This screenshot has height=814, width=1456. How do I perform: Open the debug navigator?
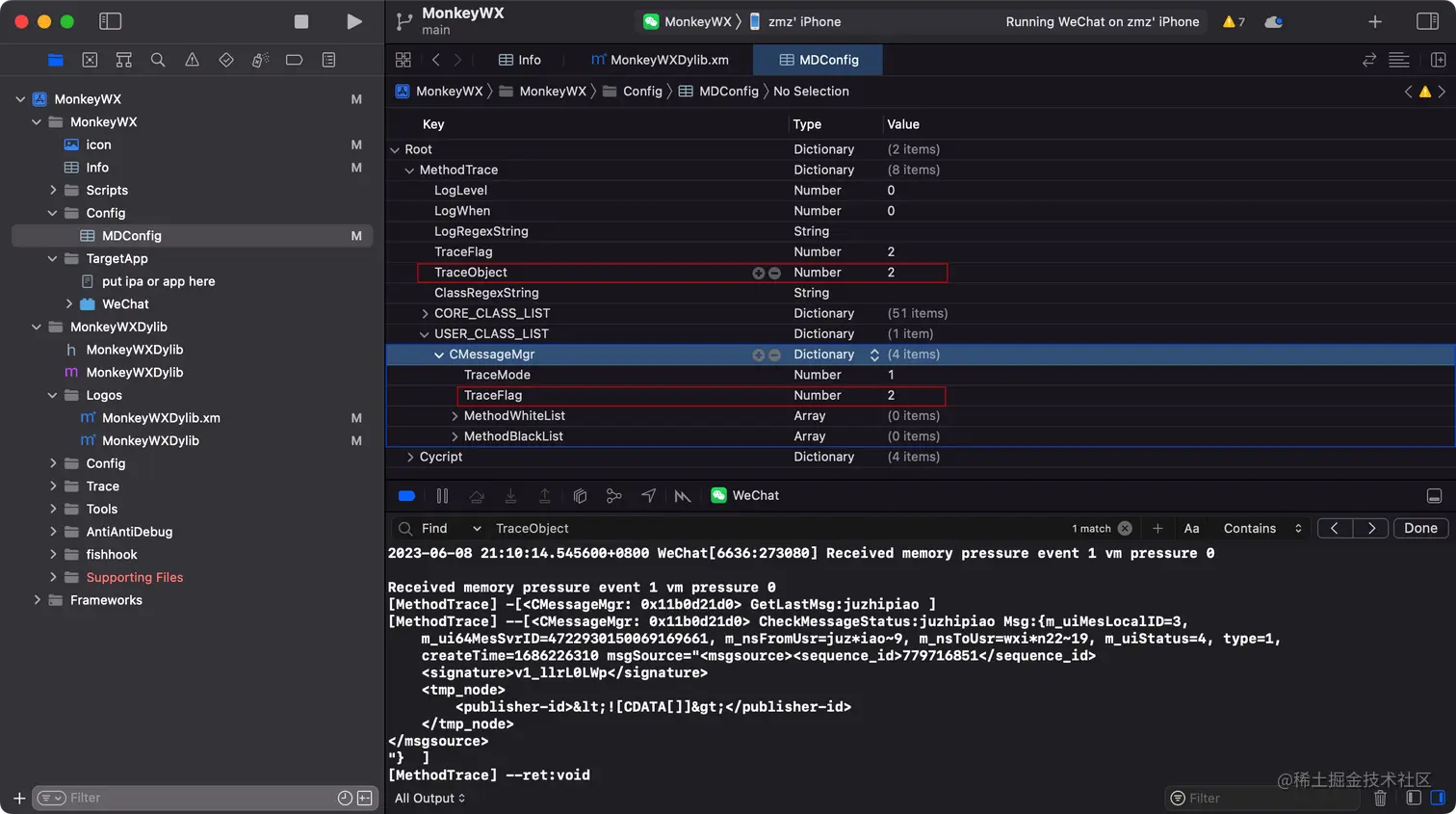coord(260,60)
